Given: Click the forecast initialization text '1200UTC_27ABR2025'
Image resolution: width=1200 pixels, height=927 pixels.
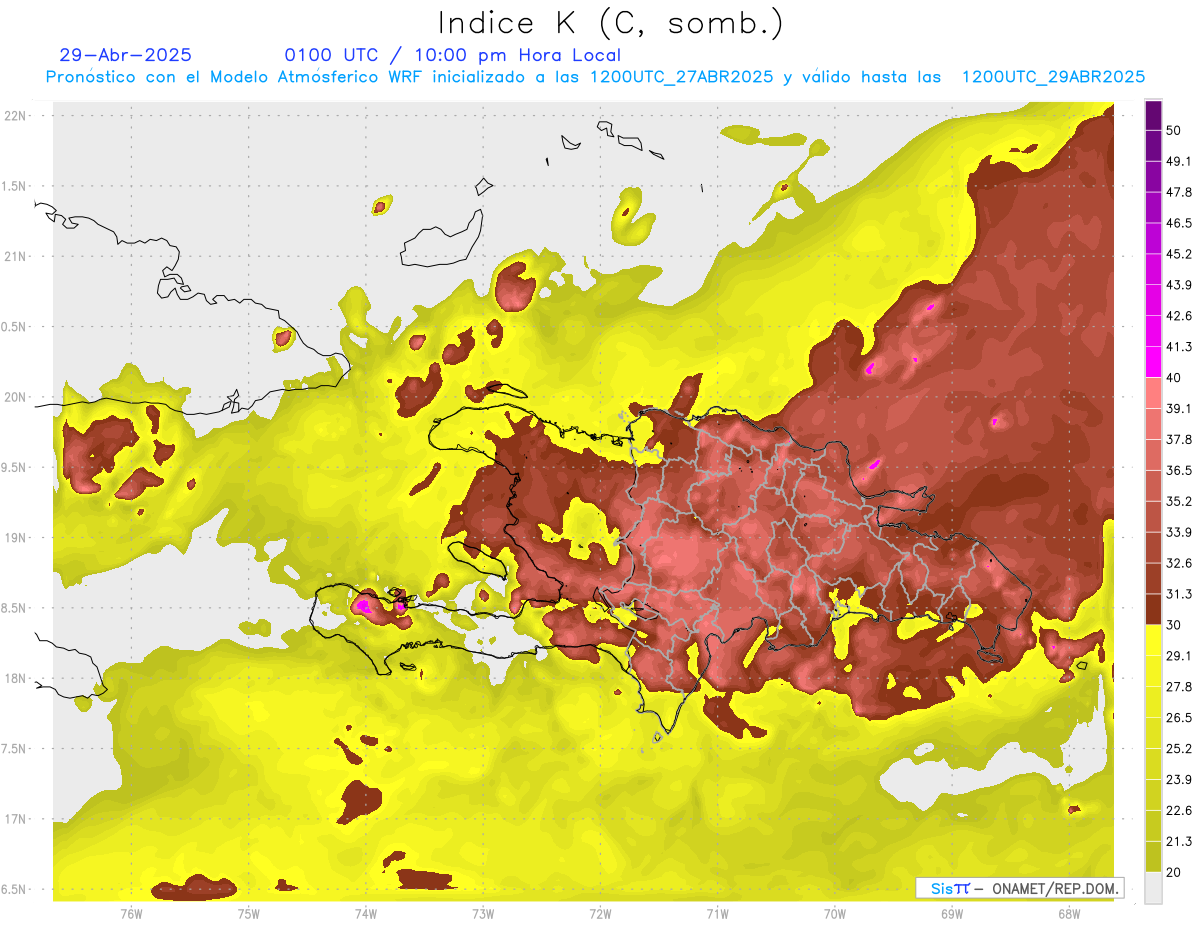Looking at the screenshot, I should [x=681, y=77].
